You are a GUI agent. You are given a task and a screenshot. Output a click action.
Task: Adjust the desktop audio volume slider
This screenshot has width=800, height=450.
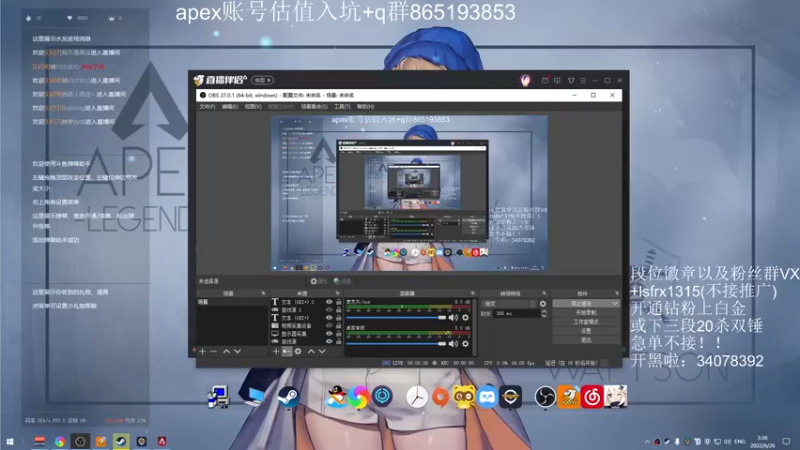[396, 344]
